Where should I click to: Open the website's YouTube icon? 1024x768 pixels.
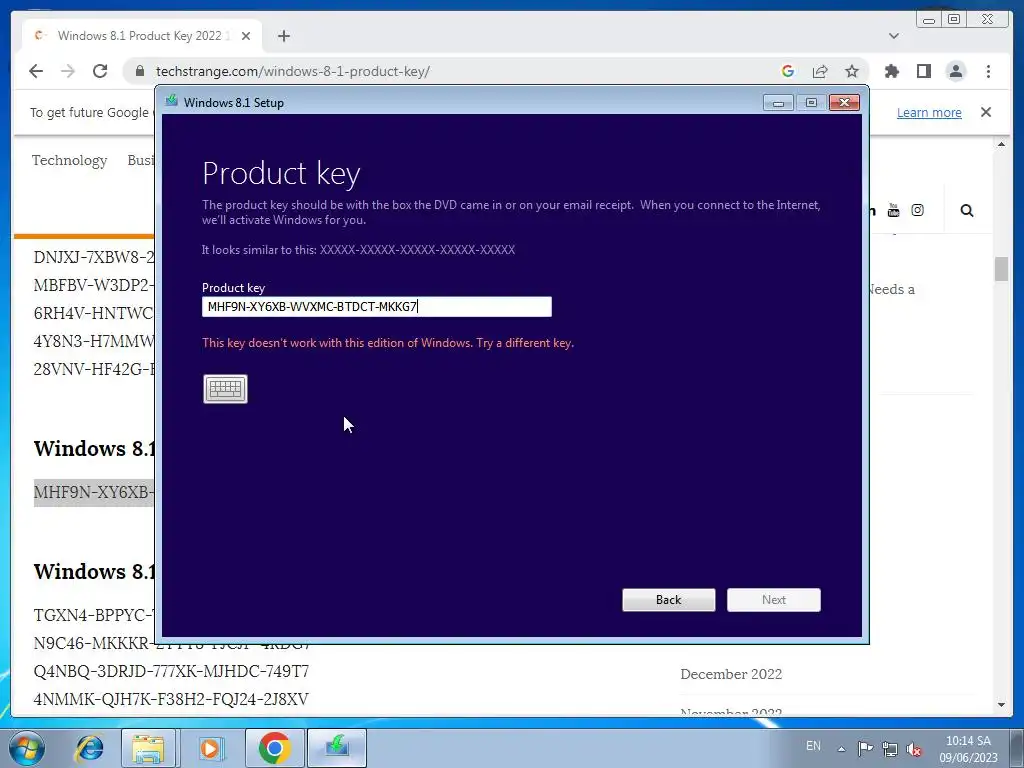coord(893,210)
